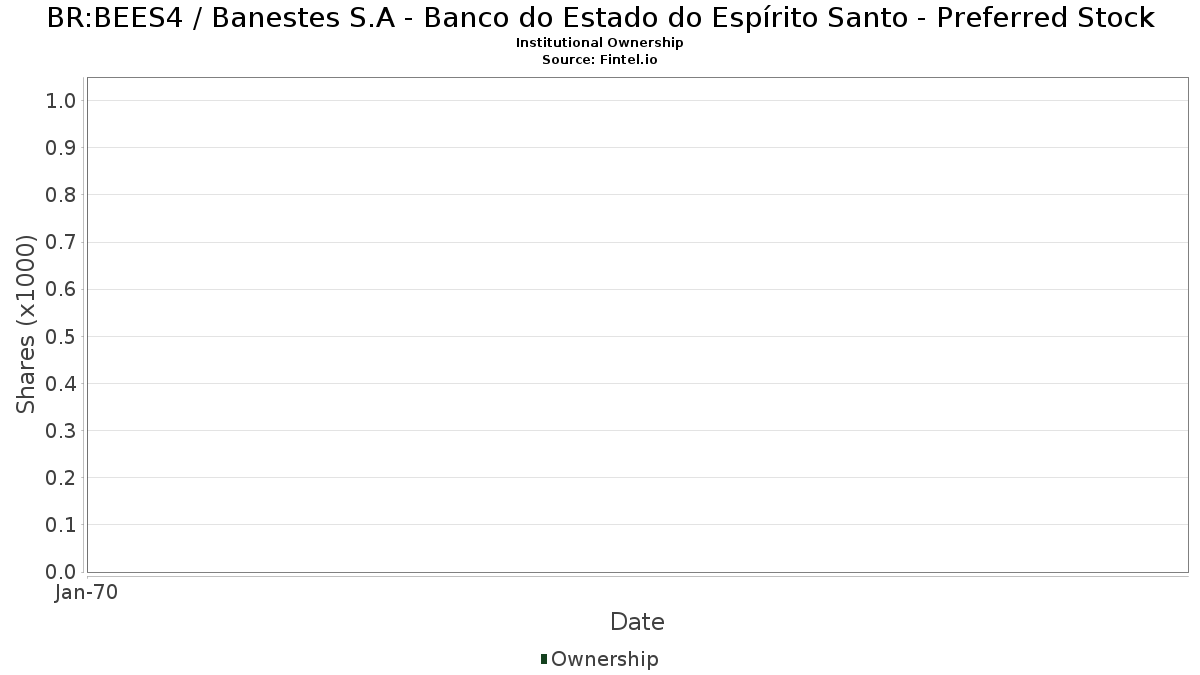Viewport: 1200px width, 675px height.
Task: Click the 0.6 y-axis tick label
Action: 61,289
